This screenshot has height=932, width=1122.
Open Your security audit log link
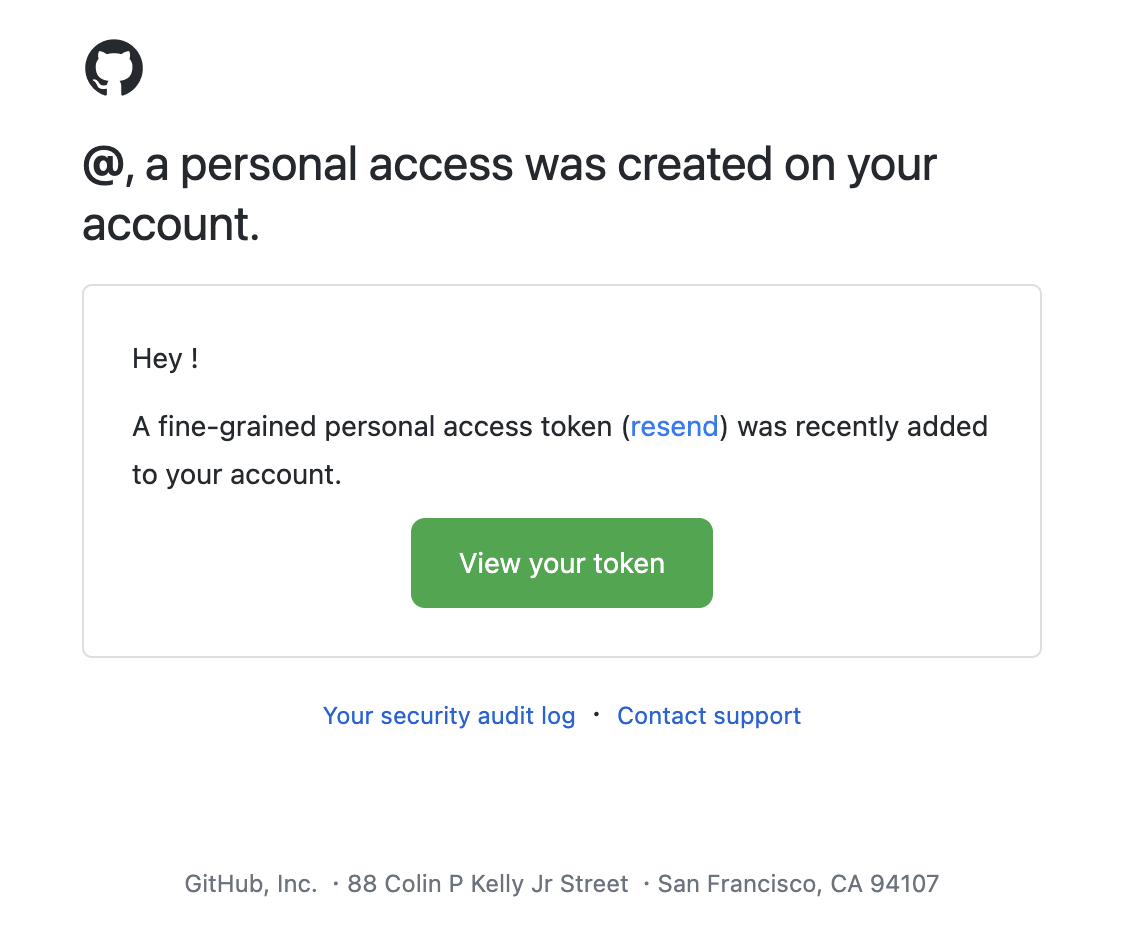pyautogui.click(x=449, y=716)
